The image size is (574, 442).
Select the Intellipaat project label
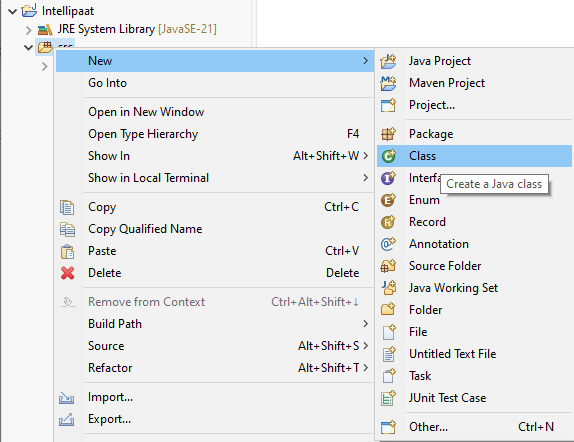point(68,11)
